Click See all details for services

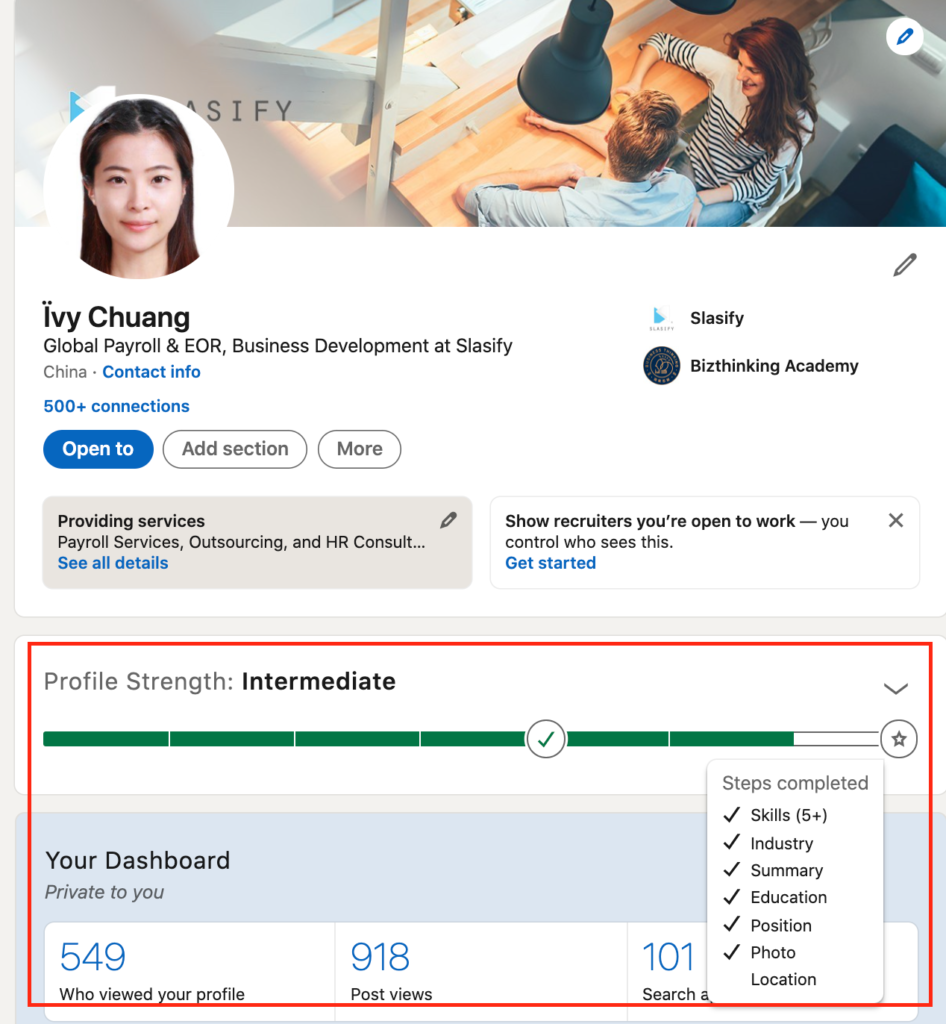[x=113, y=563]
